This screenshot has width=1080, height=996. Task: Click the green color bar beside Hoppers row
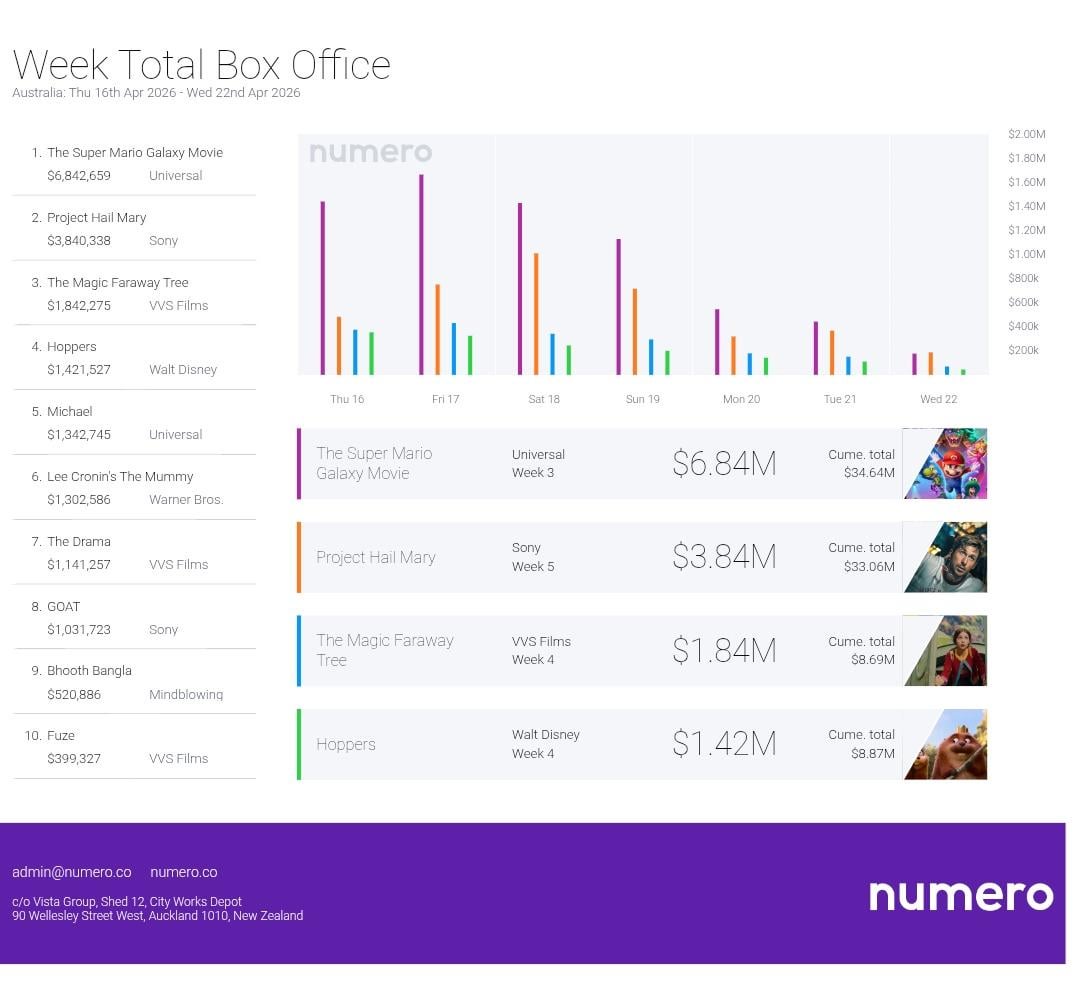(299, 744)
